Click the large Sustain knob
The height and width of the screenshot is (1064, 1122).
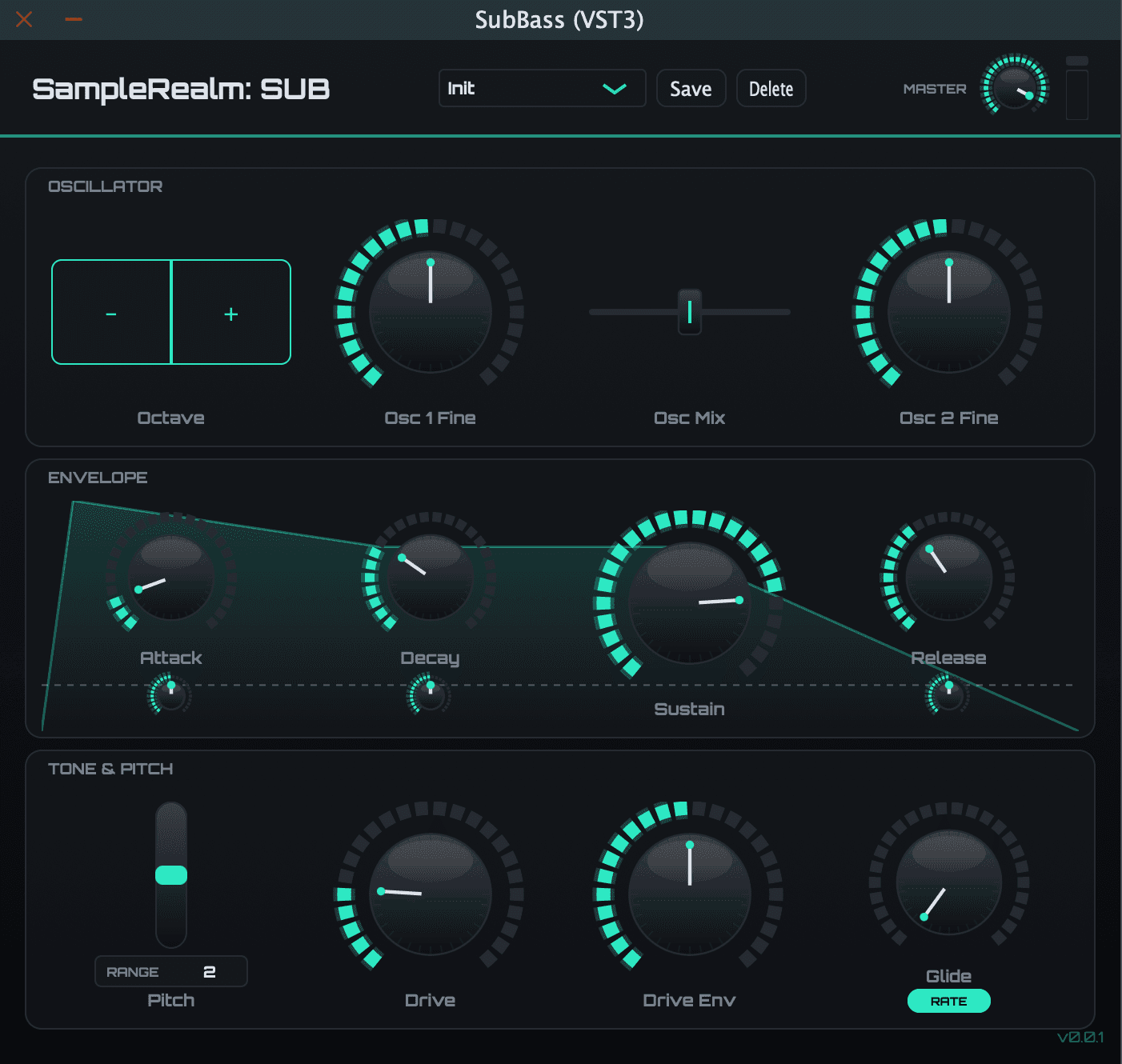689,602
